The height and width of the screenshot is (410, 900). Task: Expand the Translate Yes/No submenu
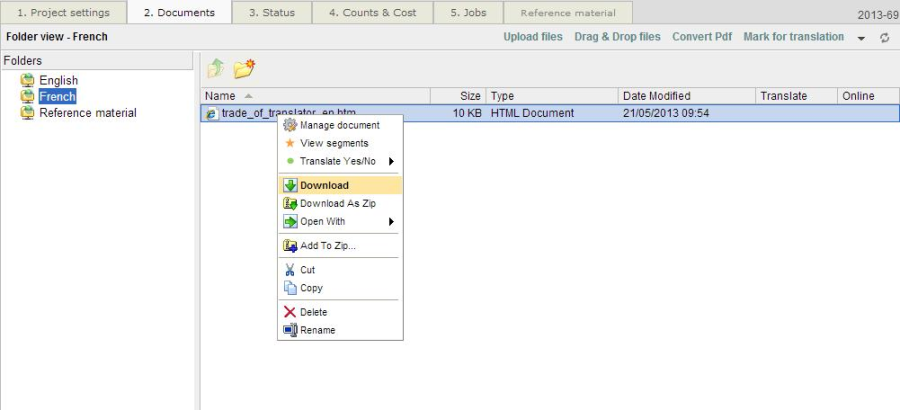click(x=391, y=161)
